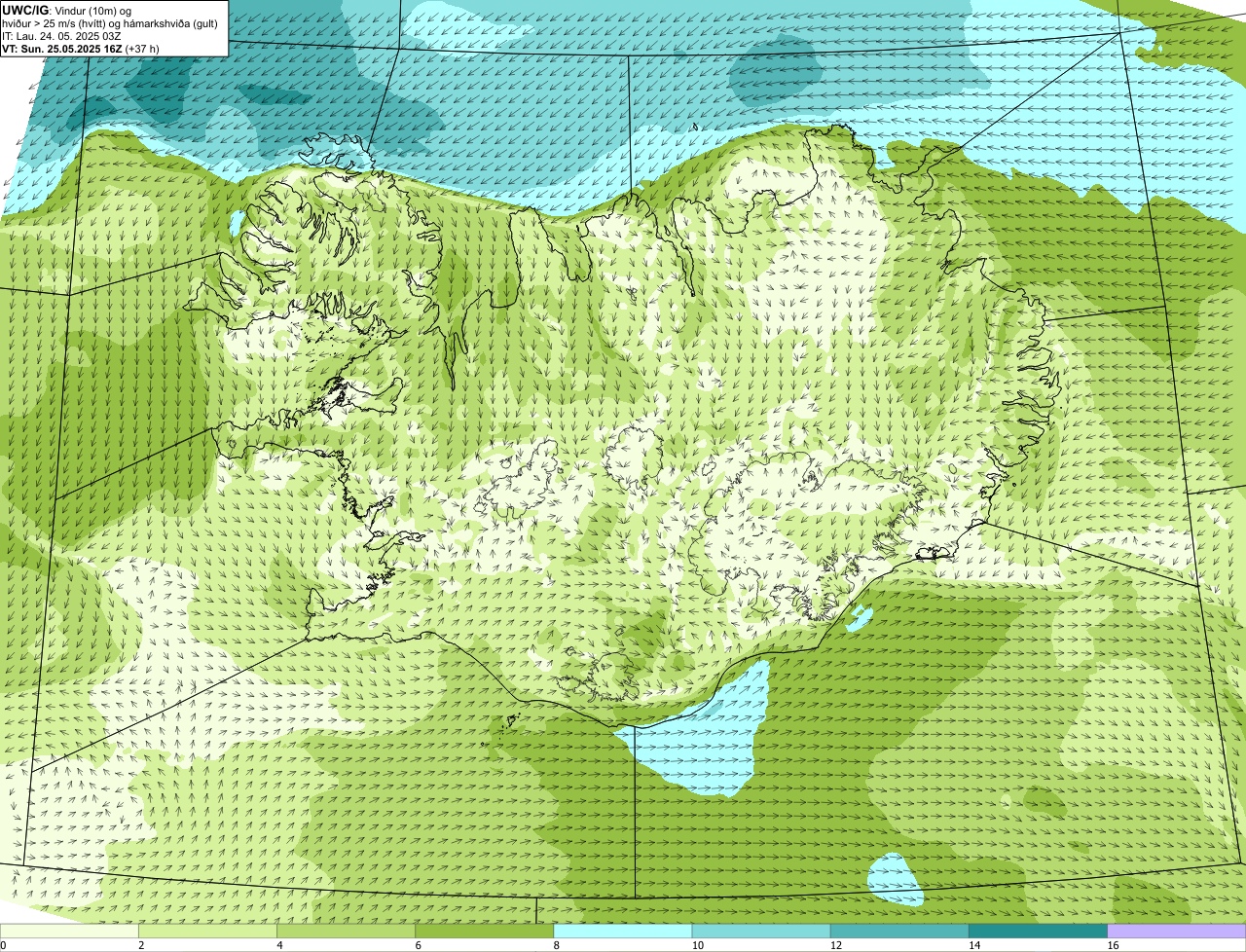Screen dimensions: 1246x952
Task: Click the '16' tick label on the scale
Action: pyautogui.click(x=1113, y=945)
